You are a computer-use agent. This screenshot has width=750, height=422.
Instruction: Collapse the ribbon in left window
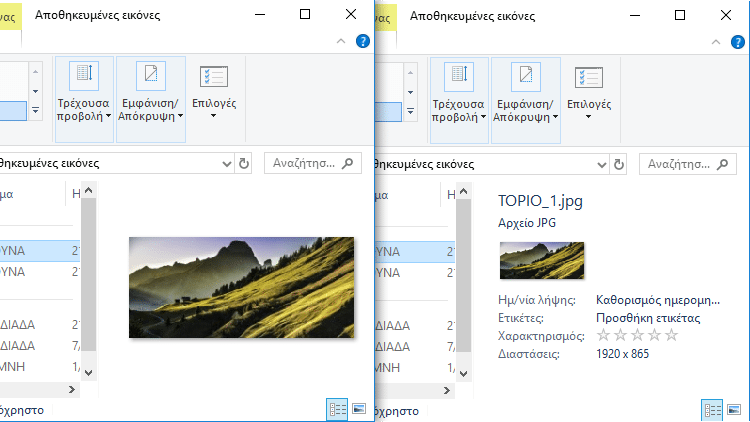pos(341,41)
